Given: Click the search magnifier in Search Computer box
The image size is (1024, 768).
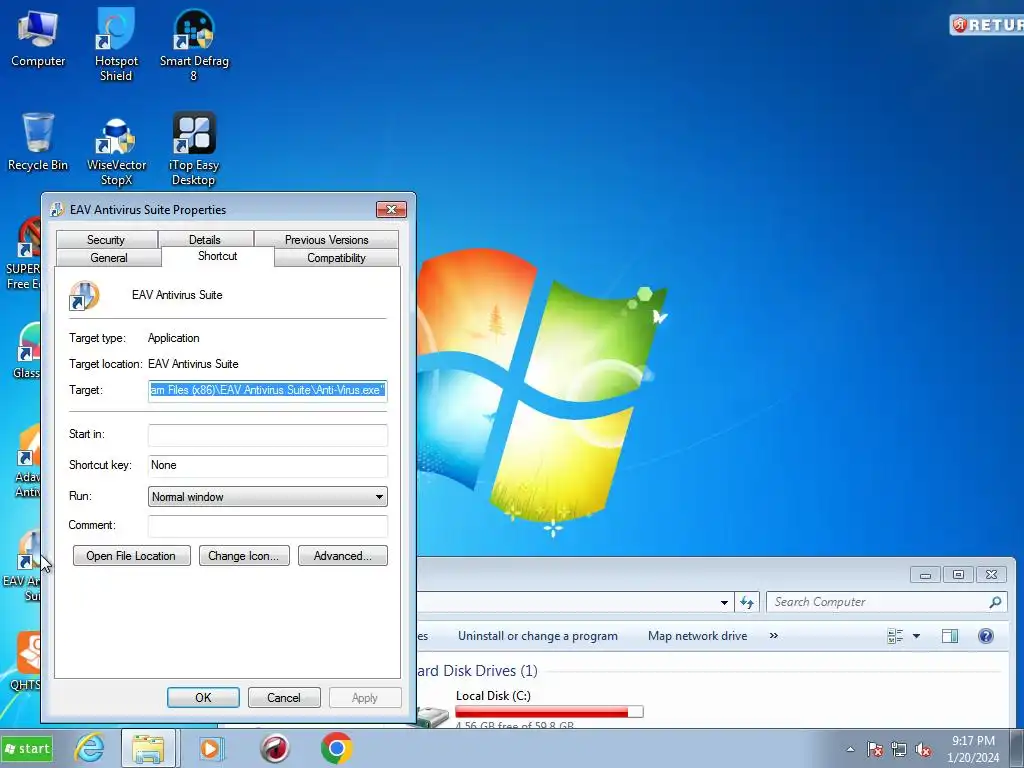Looking at the screenshot, I should point(995,602).
